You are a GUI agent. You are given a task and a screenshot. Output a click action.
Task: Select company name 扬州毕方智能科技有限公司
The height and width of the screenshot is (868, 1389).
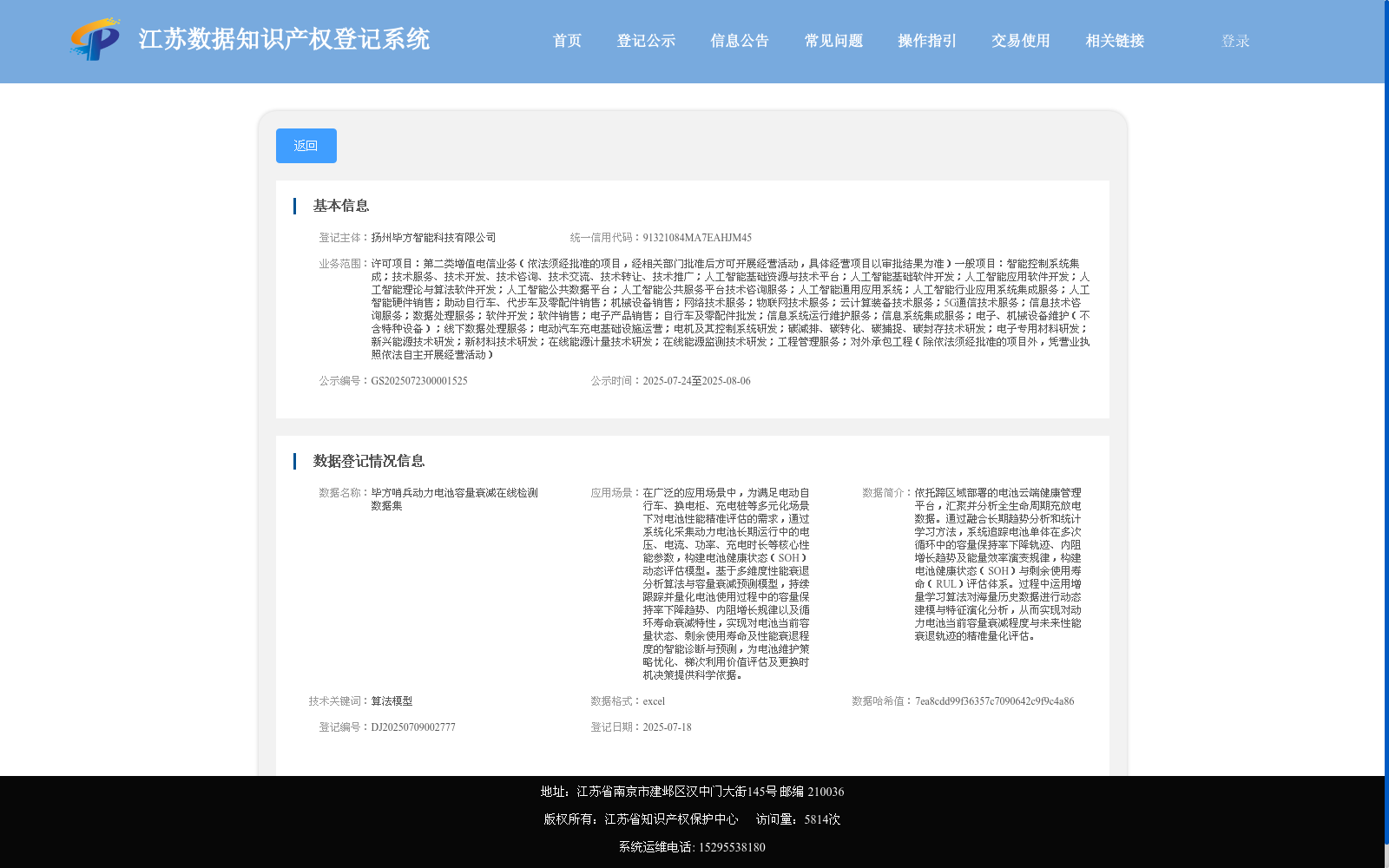pyautogui.click(x=434, y=238)
